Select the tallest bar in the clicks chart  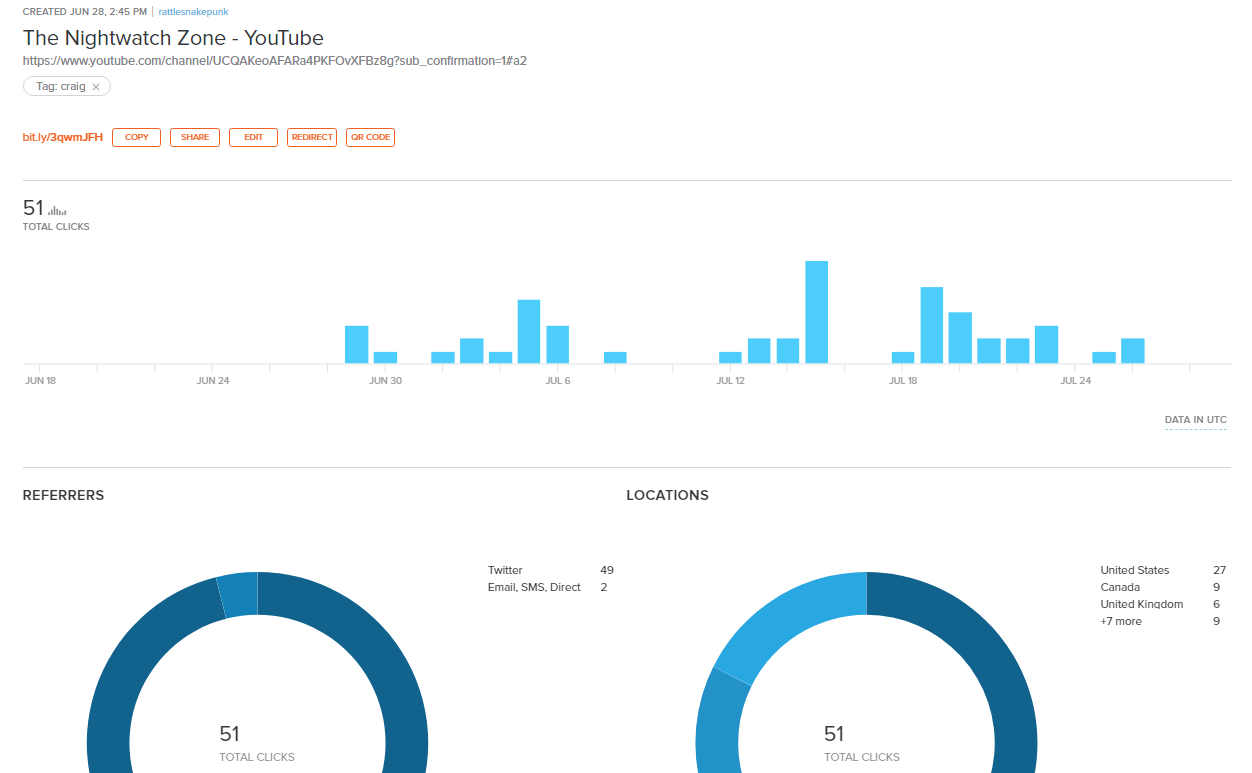pos(817,312)
